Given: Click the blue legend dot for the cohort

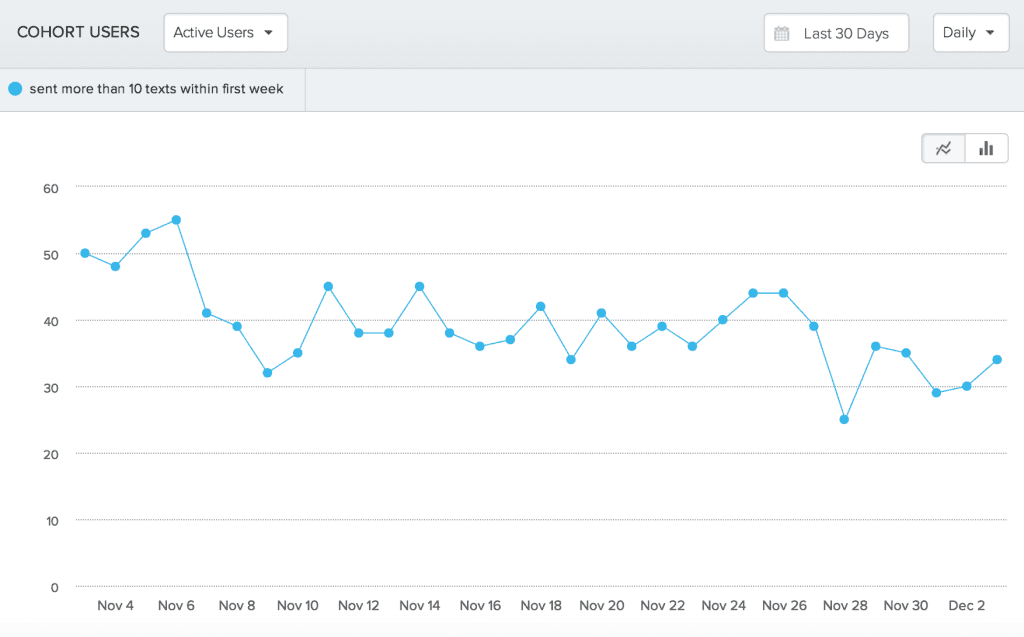Looking at the screenshot, I should point(14,88).
